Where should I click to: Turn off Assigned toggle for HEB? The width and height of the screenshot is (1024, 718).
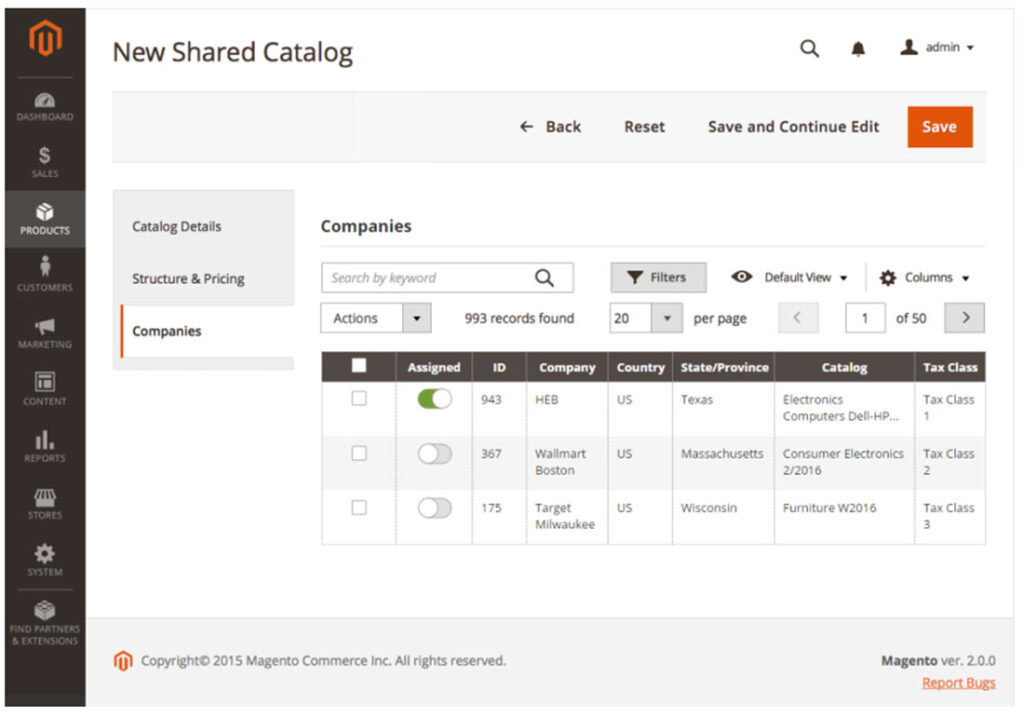pos(434,399)
